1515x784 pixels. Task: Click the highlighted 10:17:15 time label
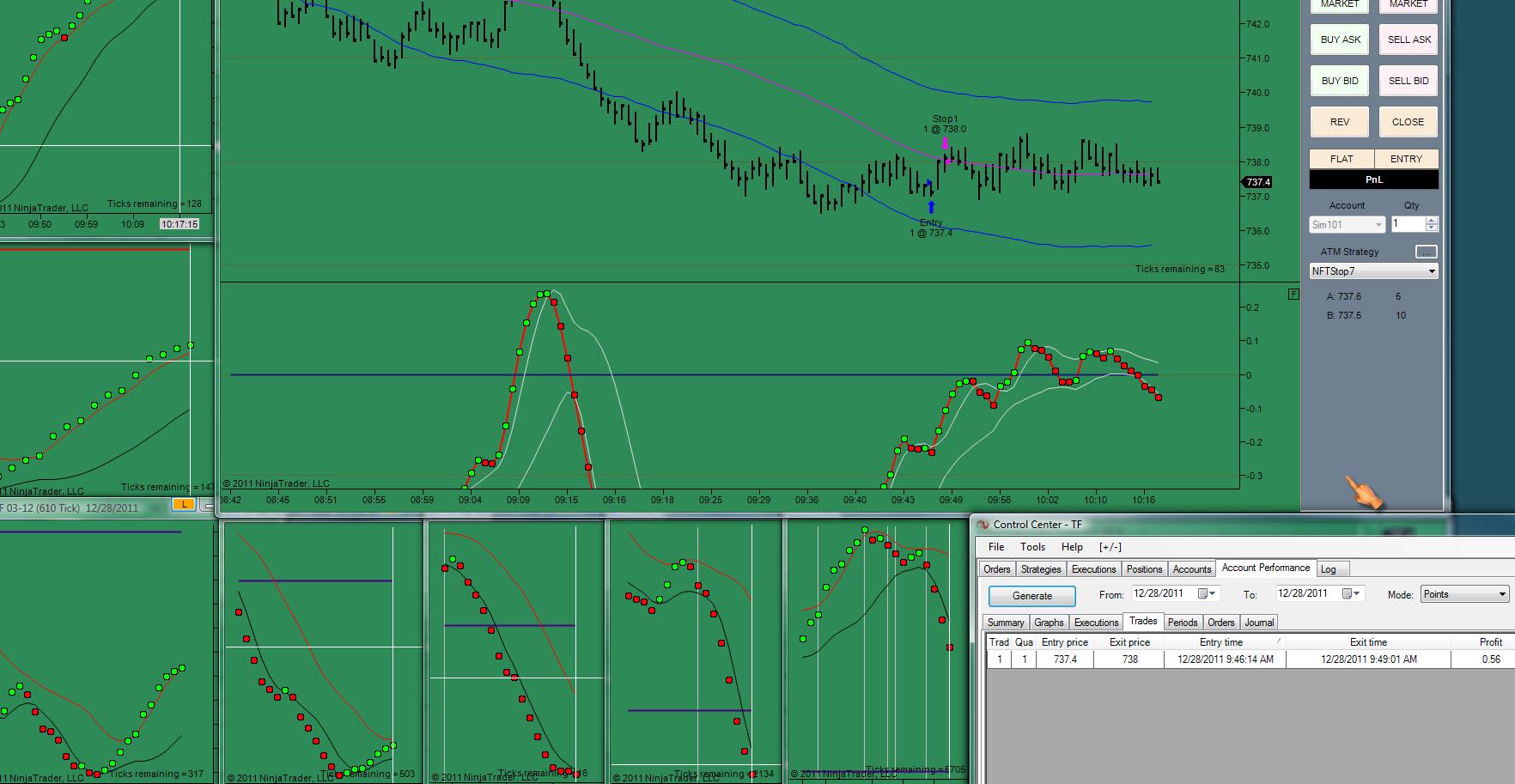[179, 224]
